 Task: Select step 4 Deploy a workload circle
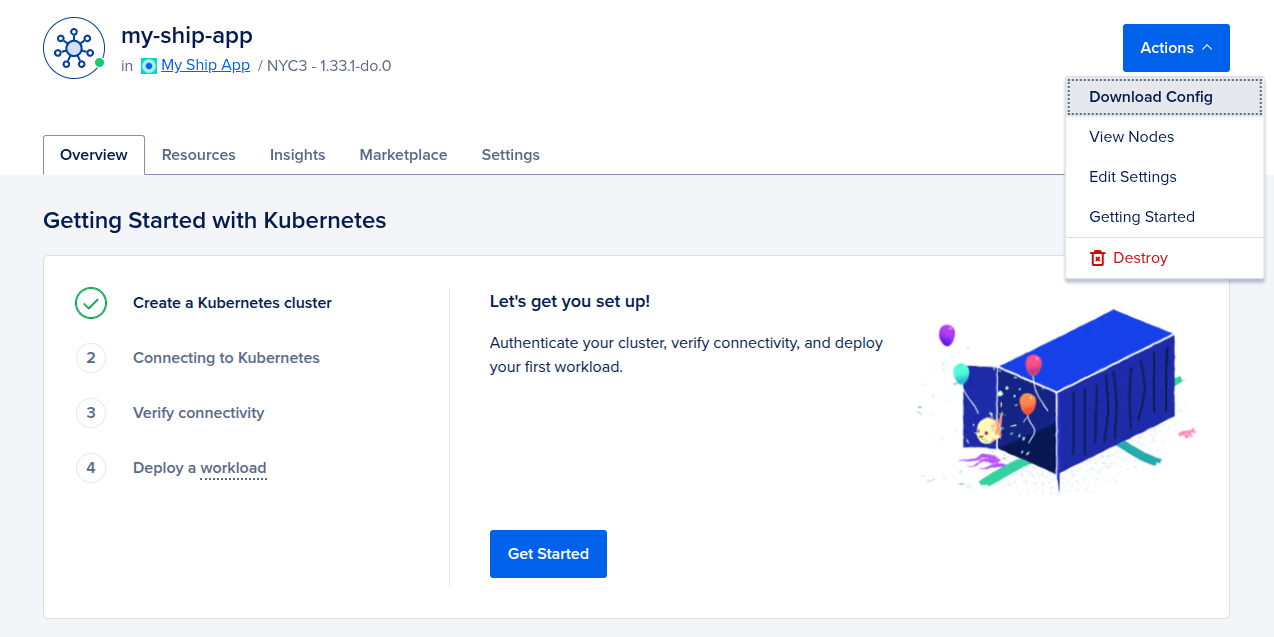pos(91,467)
